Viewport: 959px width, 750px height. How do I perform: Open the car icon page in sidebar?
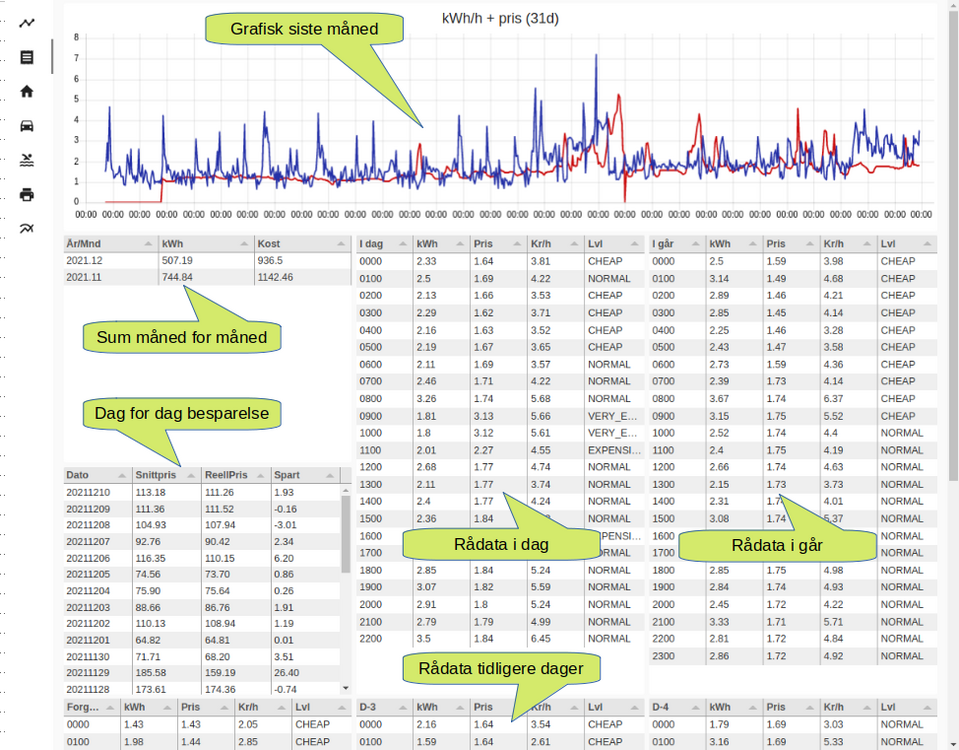[27, 126]
